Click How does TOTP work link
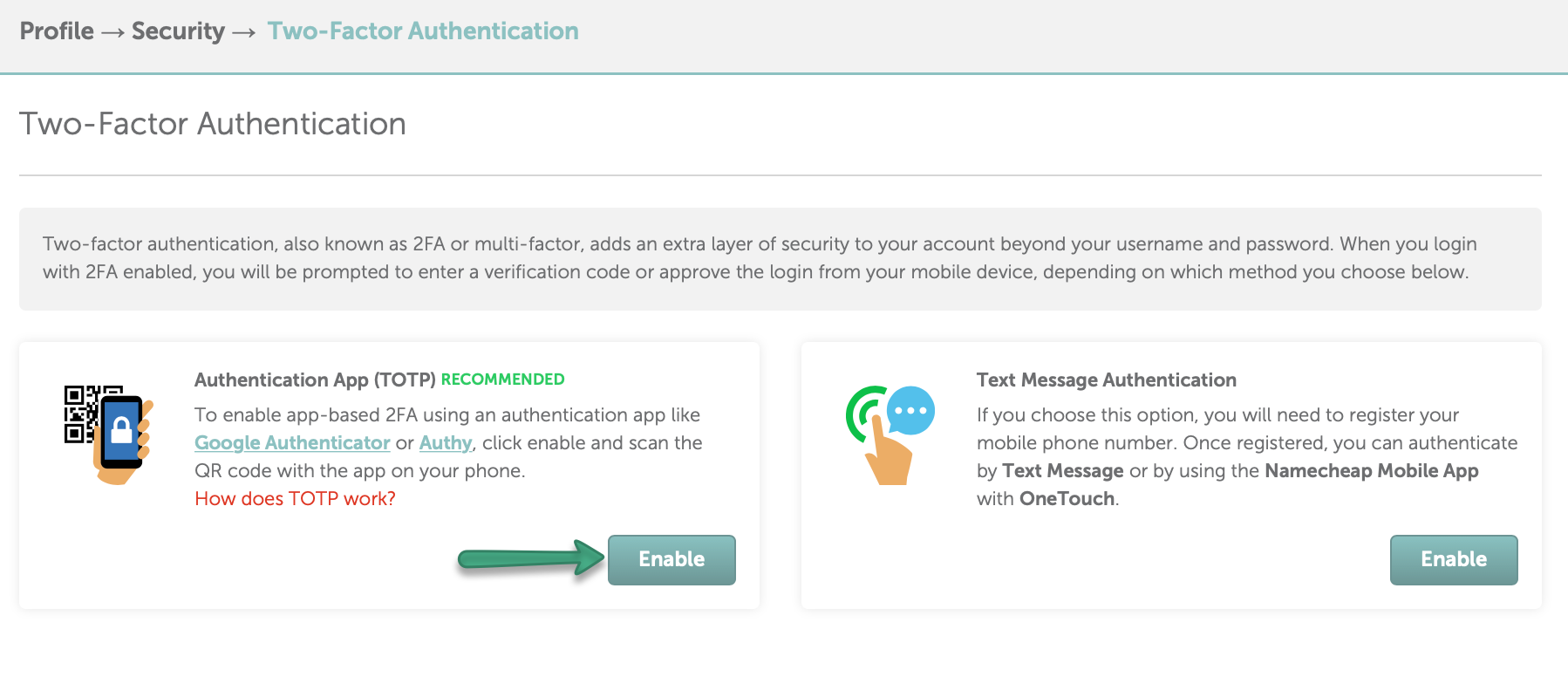Image resolution: width=1568 pixels, height=684 pixels. (295, 498)
